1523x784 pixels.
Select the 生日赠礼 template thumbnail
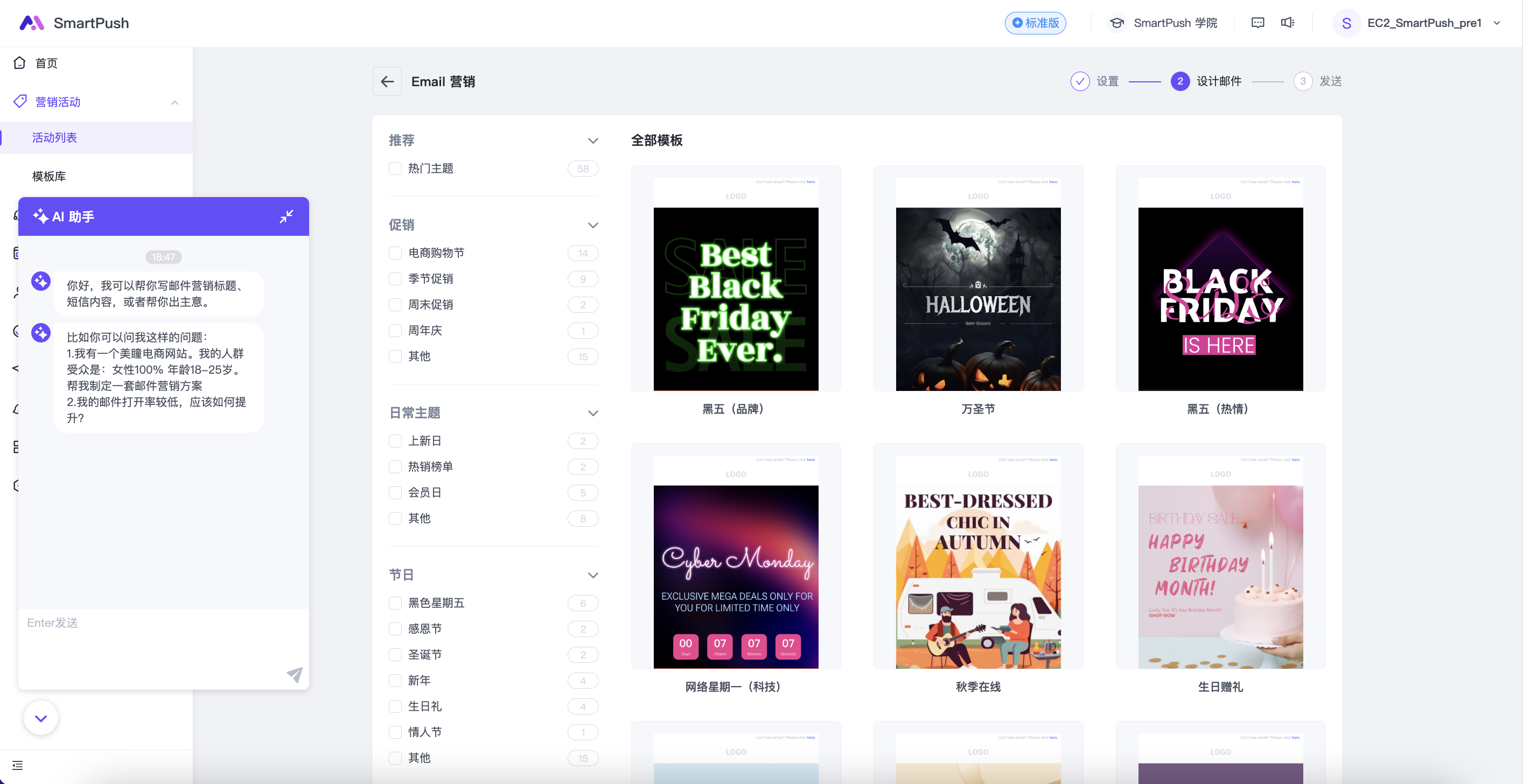tap(1220, 556)
